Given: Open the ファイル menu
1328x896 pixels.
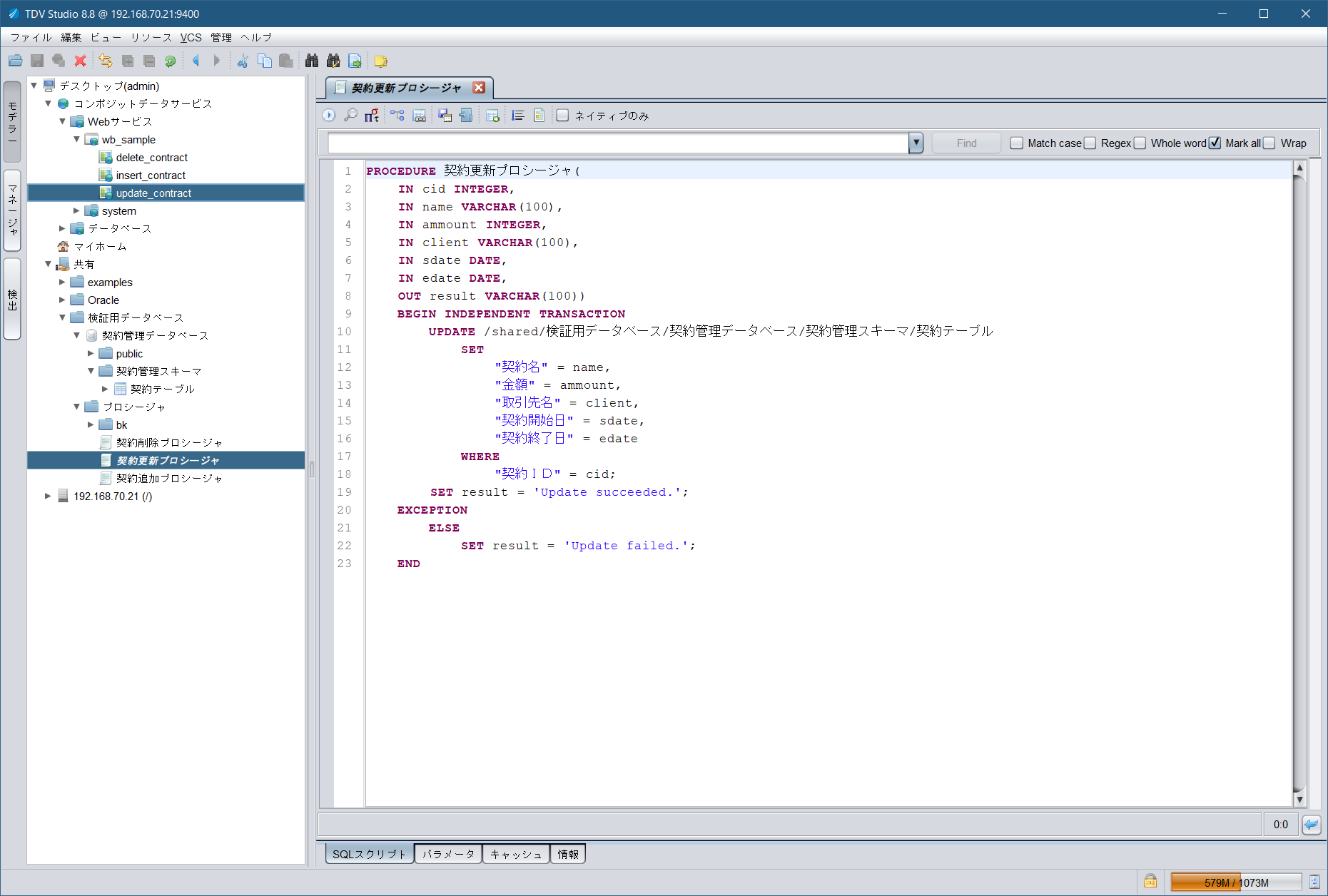Looking at the screenshot, I should pos(31,37).
